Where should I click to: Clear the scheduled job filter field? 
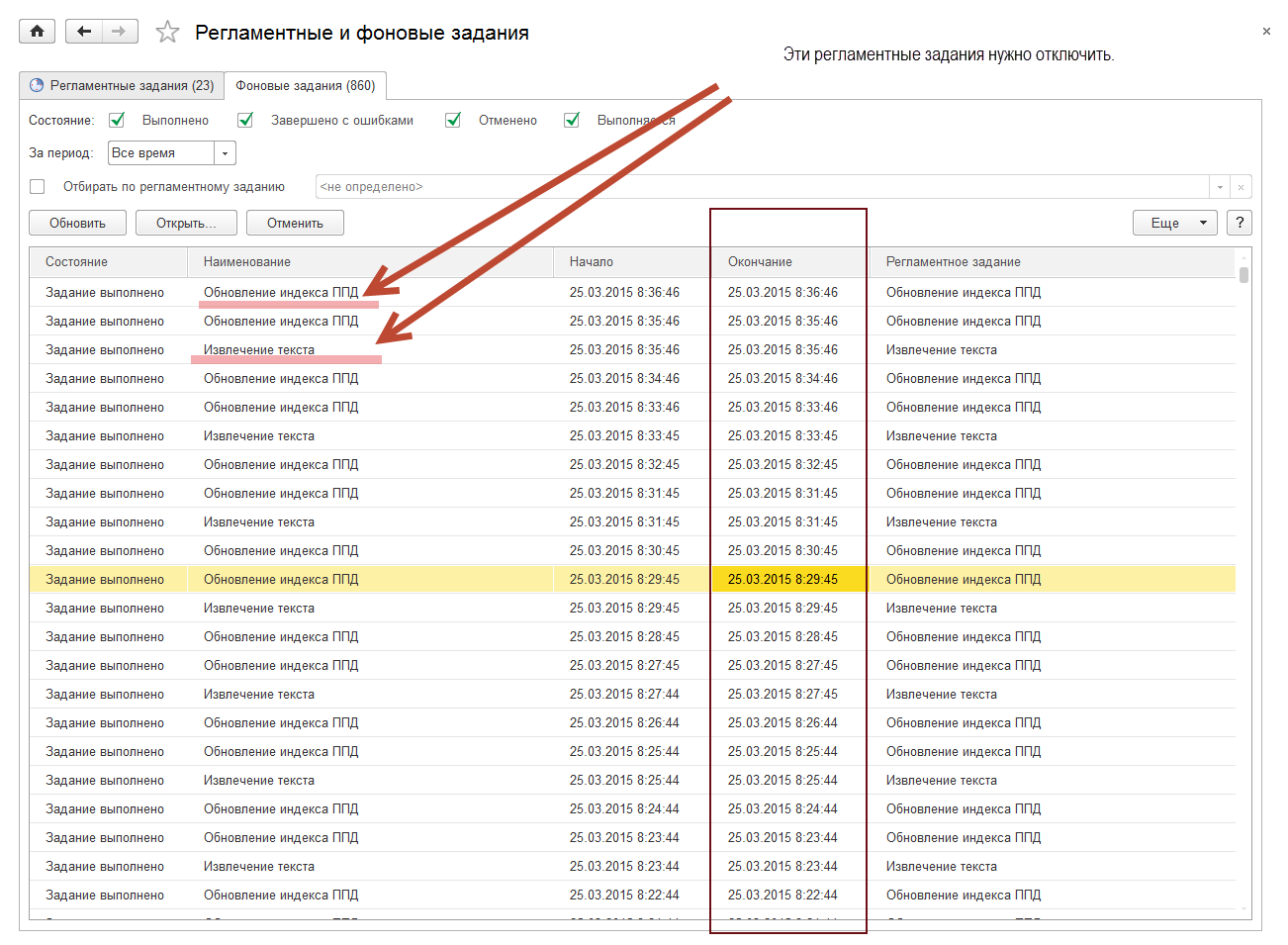[x=1241, y=187]
